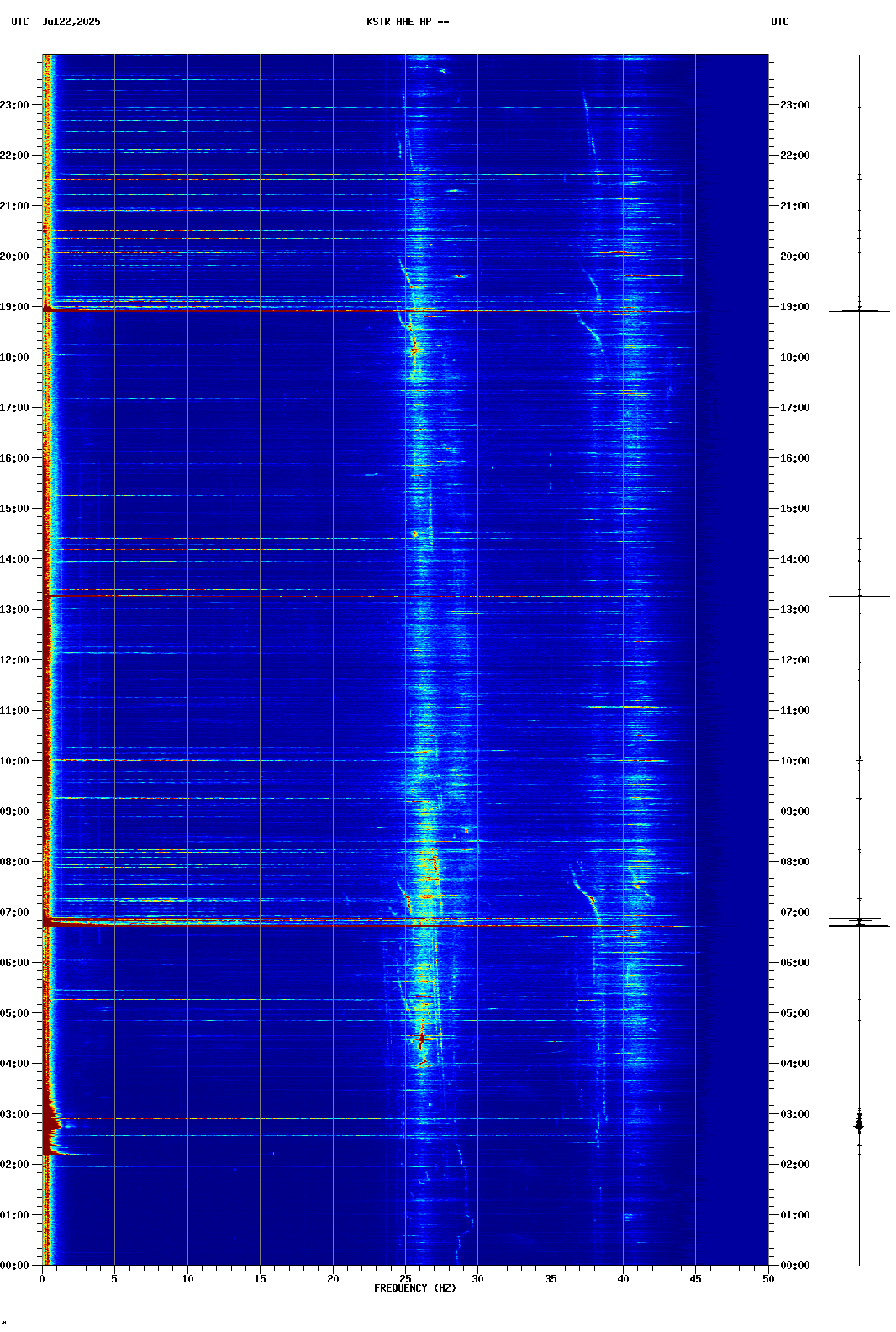The width and height of the screenshot is (896, 1332).
Task: Select the Jul22,2025 date label
Action: tap(71, 22)
